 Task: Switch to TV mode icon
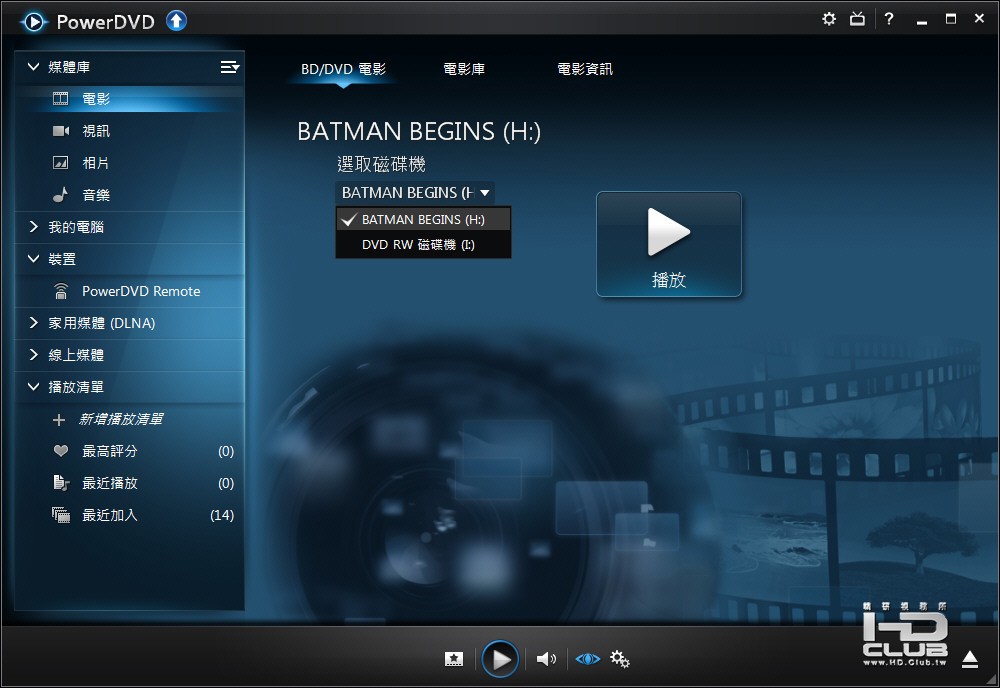(858, 19)
